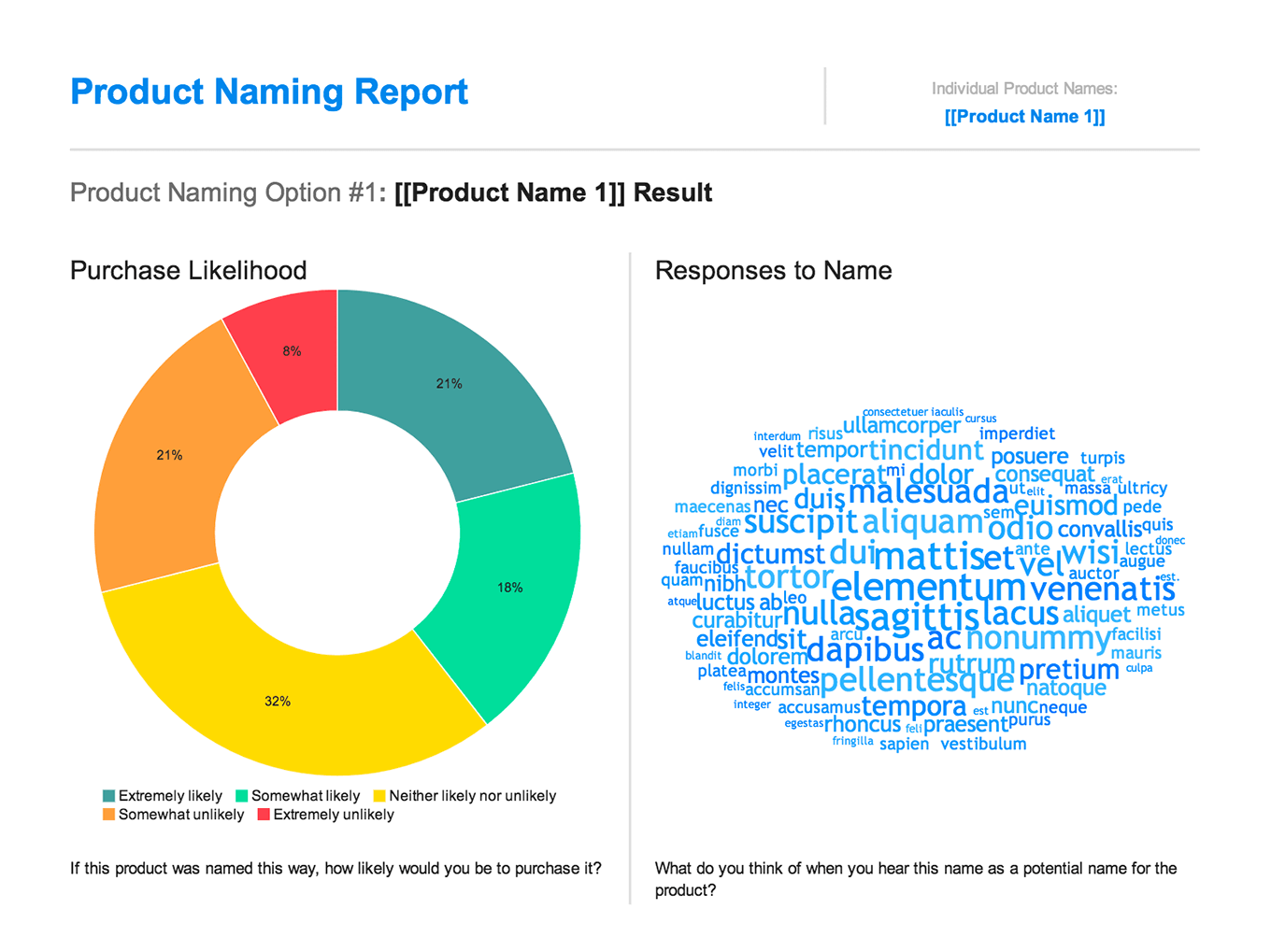1271x952 pixels.
Task: Select sagittis in the word cloud
Action: click(x=916, y=615)
